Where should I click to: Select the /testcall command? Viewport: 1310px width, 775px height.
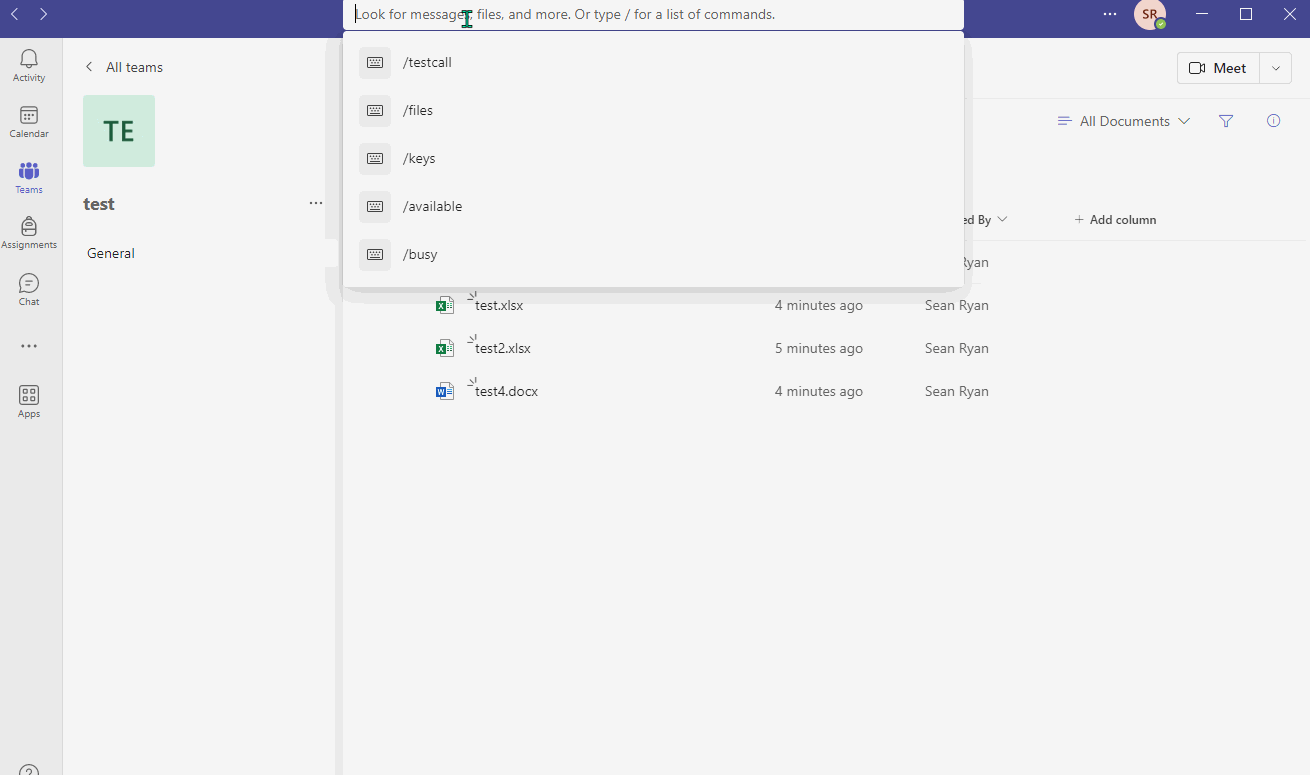pos(653,62)
